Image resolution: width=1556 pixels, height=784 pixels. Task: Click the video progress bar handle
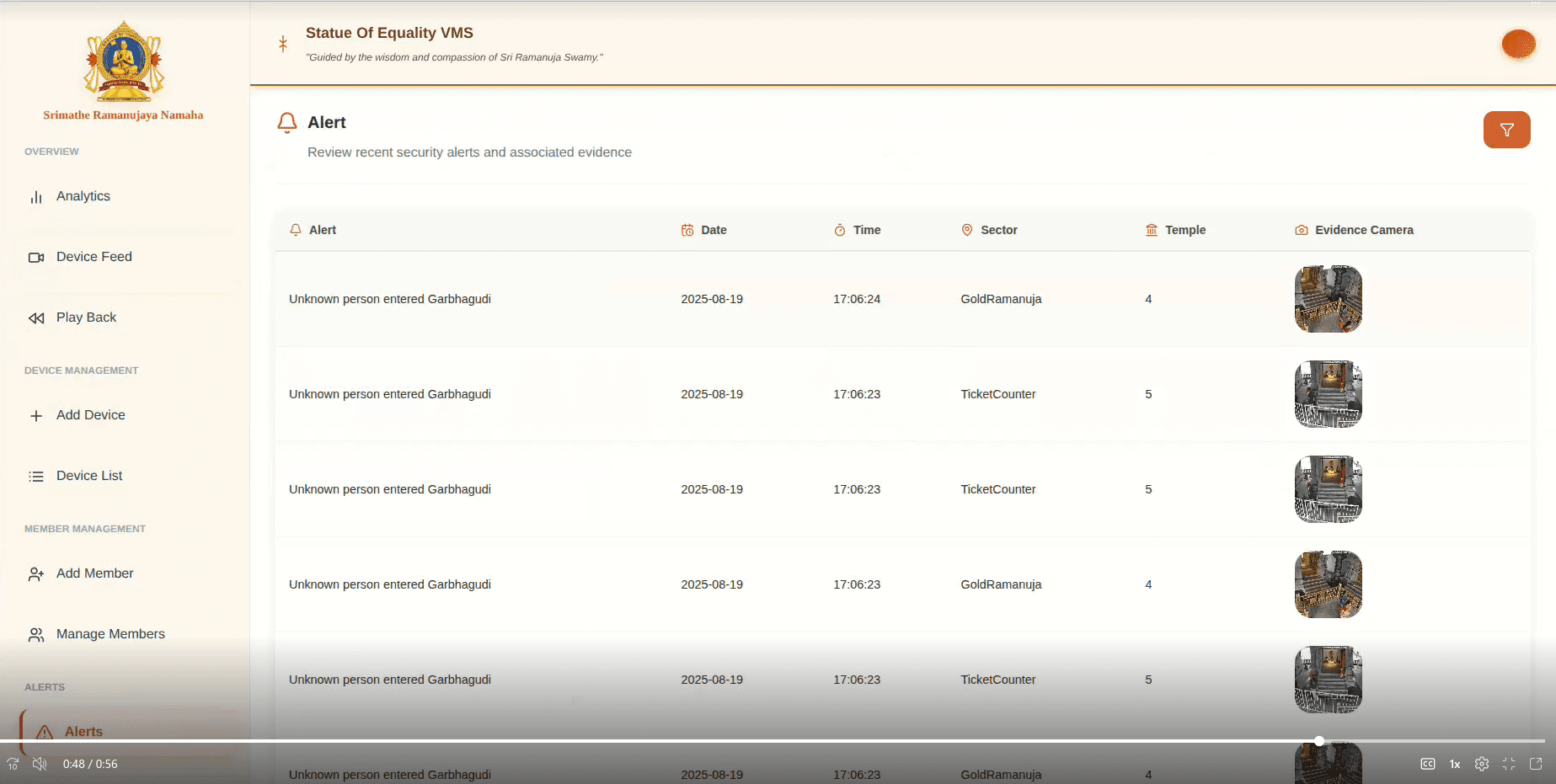1319,741
